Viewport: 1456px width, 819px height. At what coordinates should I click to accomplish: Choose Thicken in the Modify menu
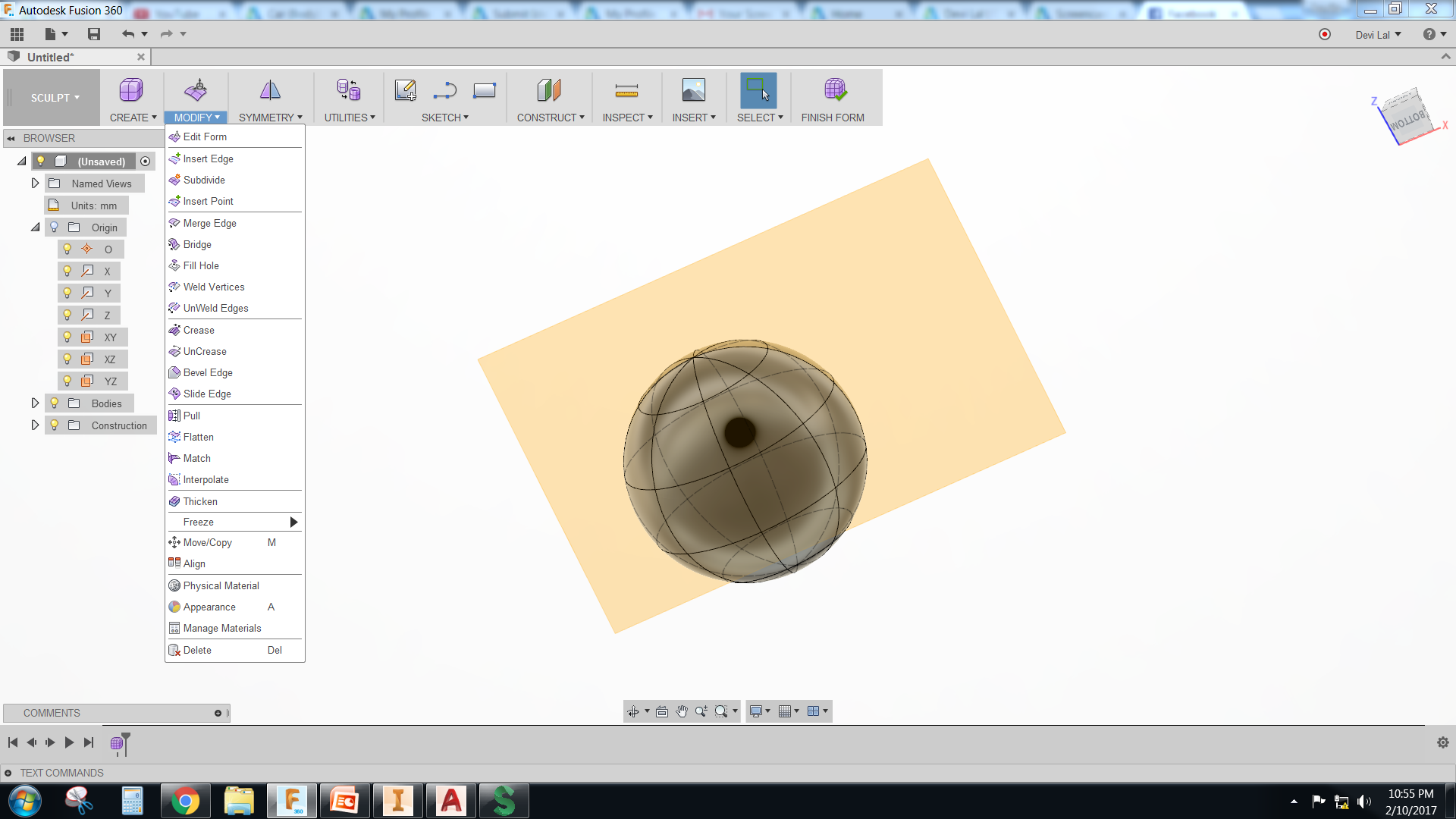click(x=200, y=501)
